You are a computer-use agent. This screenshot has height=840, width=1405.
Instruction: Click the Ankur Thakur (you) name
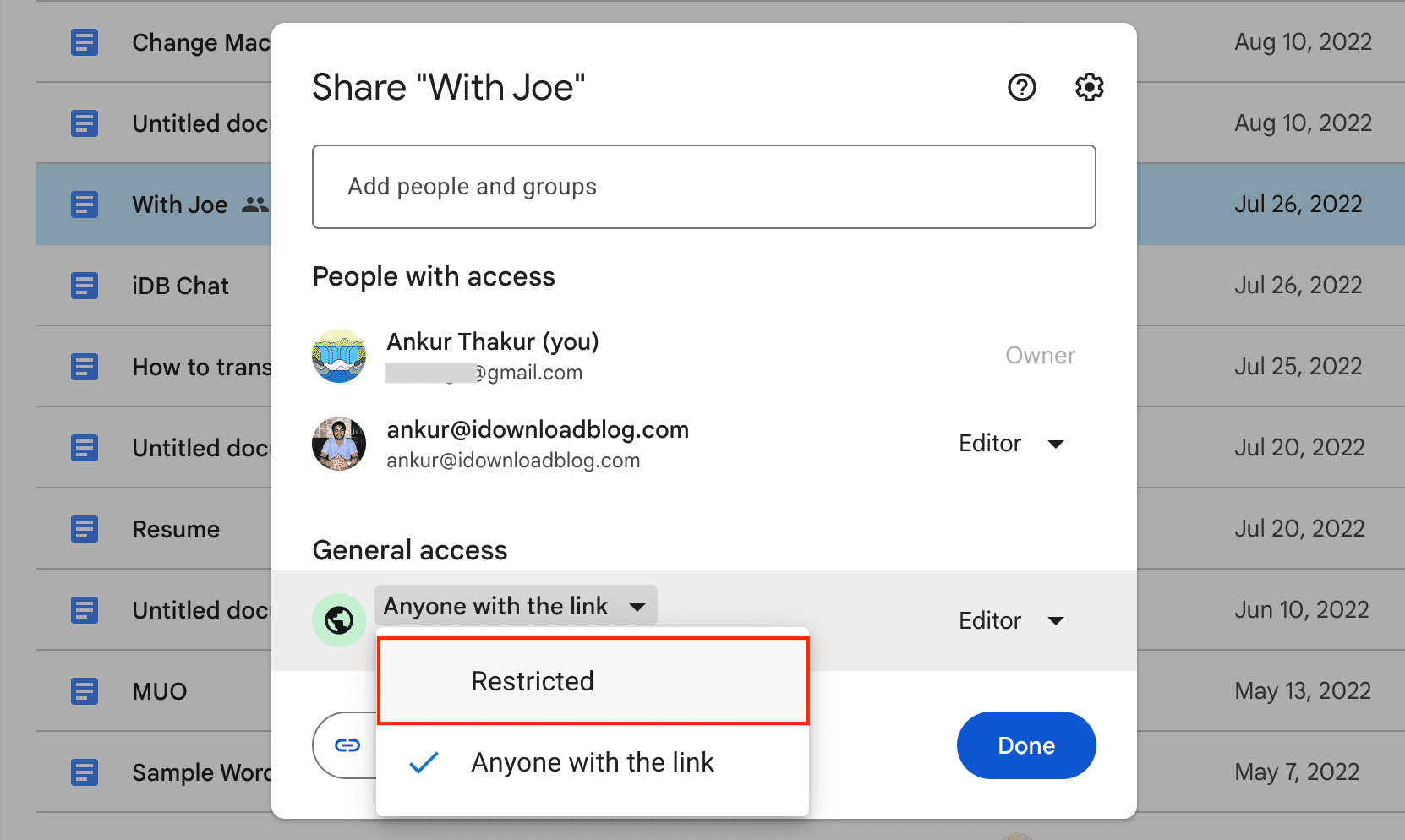tap(493, 341)
